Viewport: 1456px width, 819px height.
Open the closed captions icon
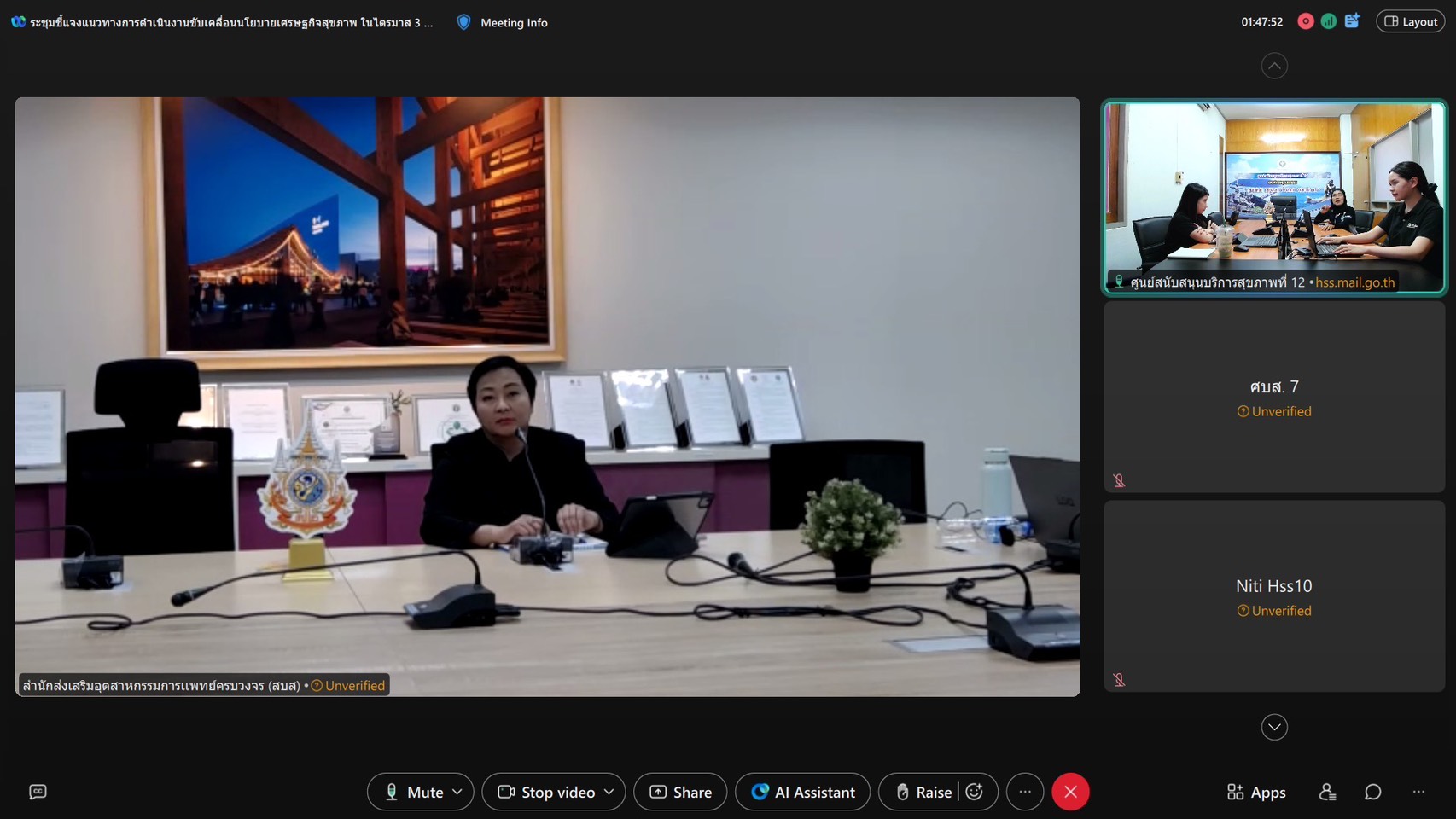coord(38,792)
